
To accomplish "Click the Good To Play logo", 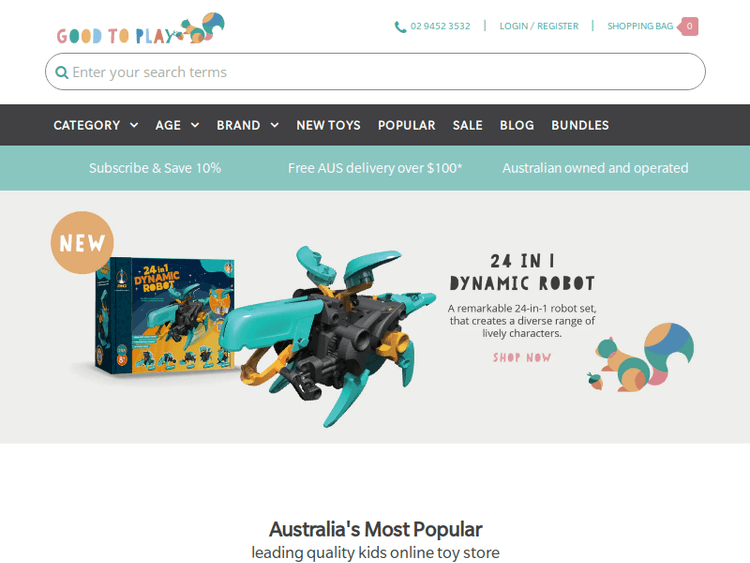I will (140, 29).
